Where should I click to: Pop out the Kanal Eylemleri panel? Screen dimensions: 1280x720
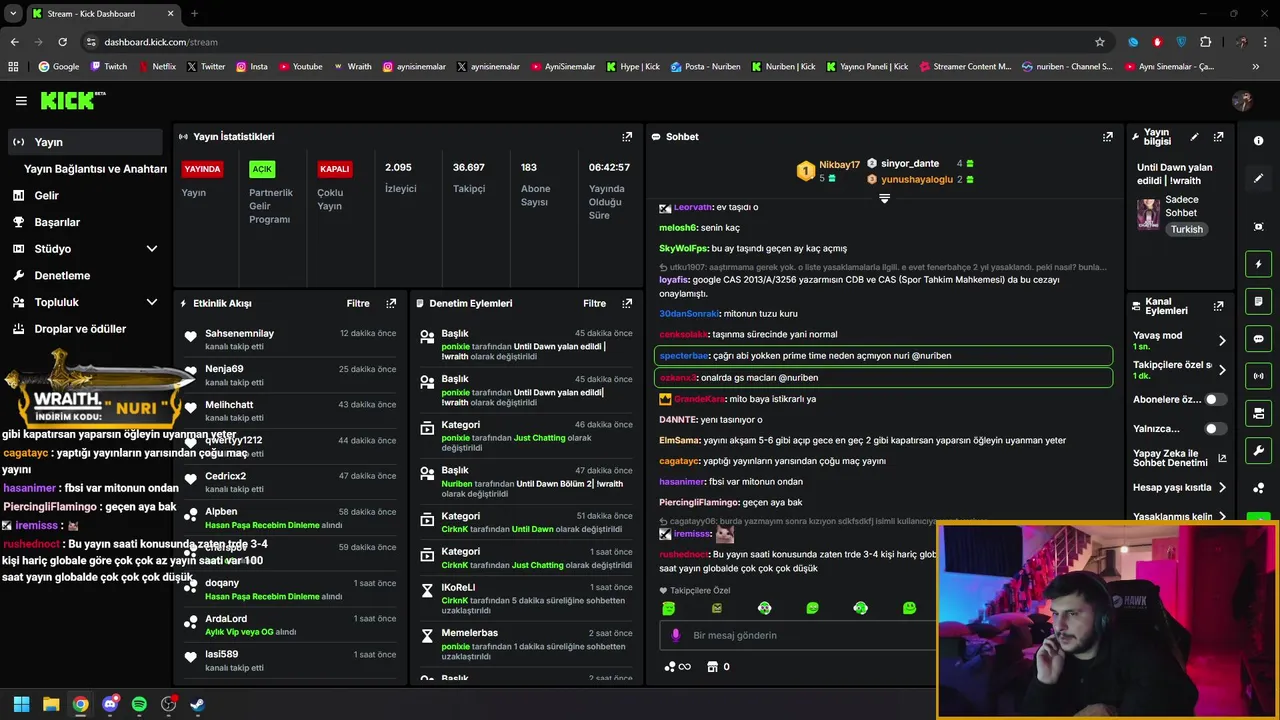click(1218, 306)
